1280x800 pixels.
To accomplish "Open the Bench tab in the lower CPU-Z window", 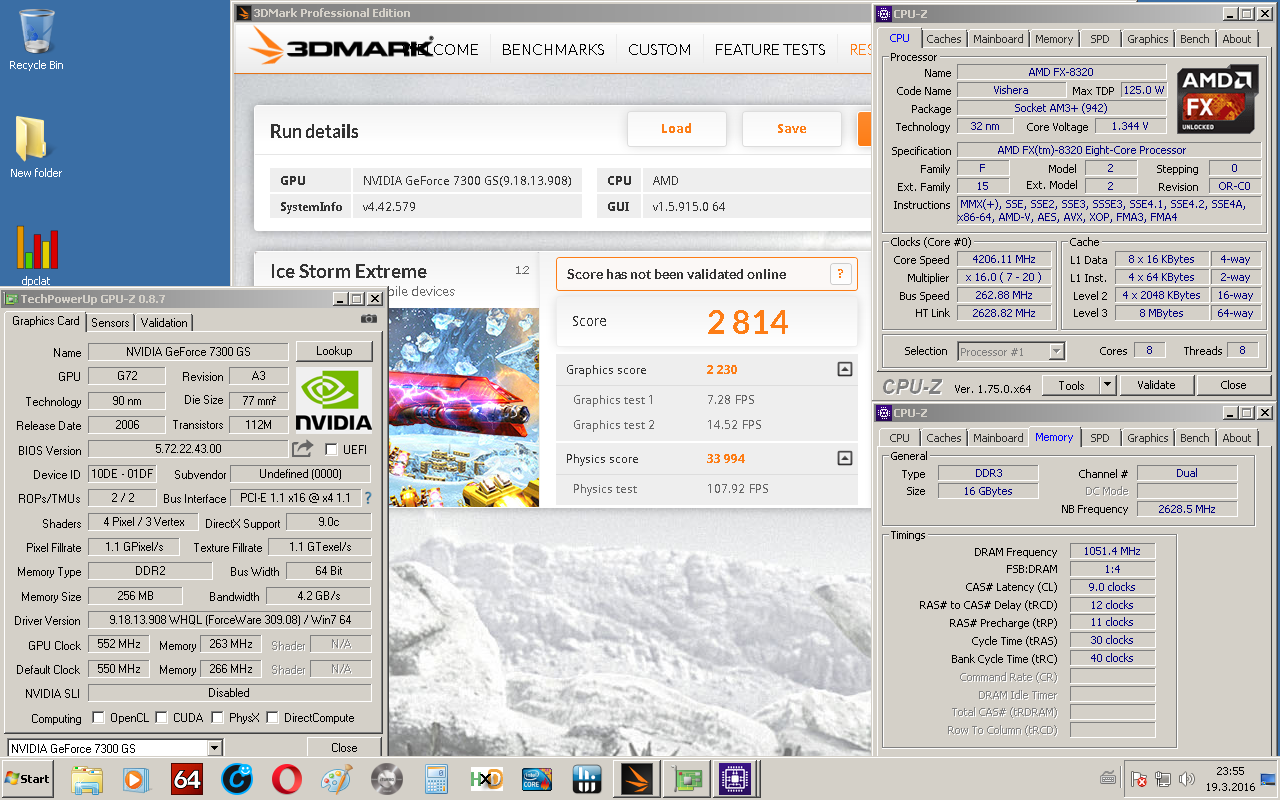I will tap(1194, 438).
